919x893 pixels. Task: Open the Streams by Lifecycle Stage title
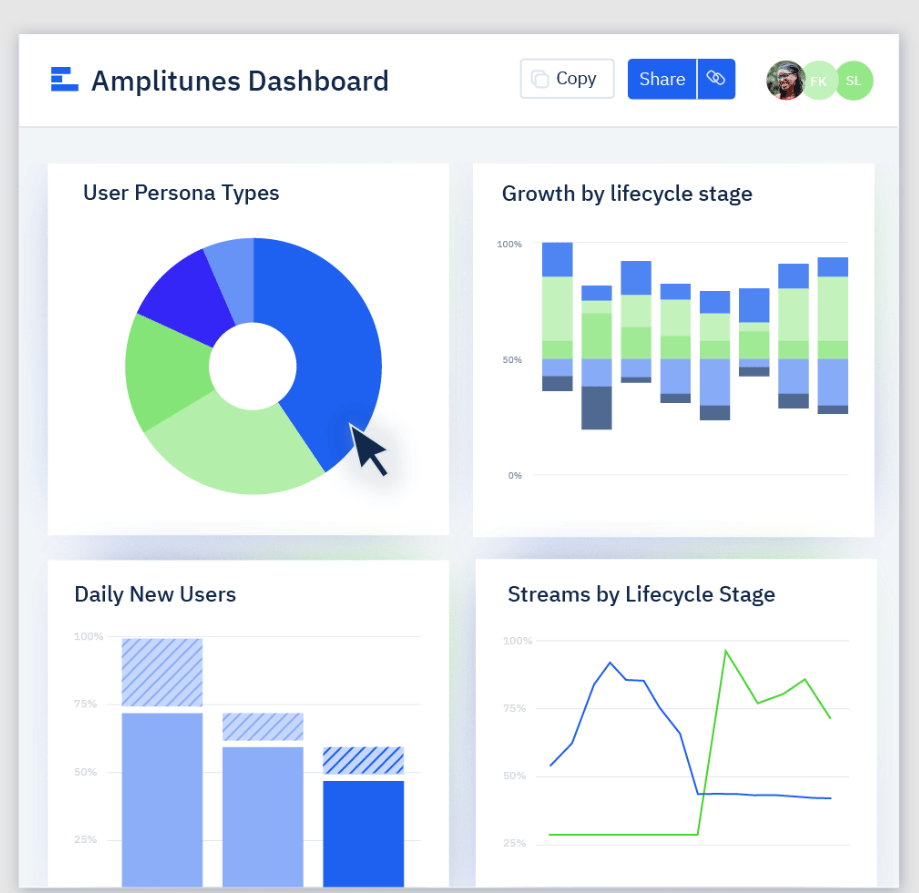(x=641, y=594)
